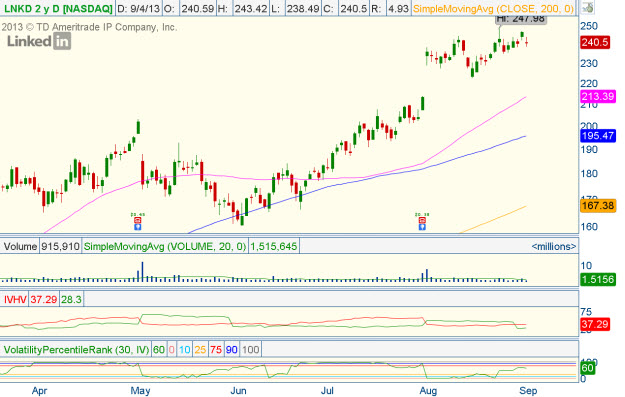Click the 75 label on IVHV axis
Image resolution: width=625 pixels, height=397 pixels.
[x=586, y=311]
